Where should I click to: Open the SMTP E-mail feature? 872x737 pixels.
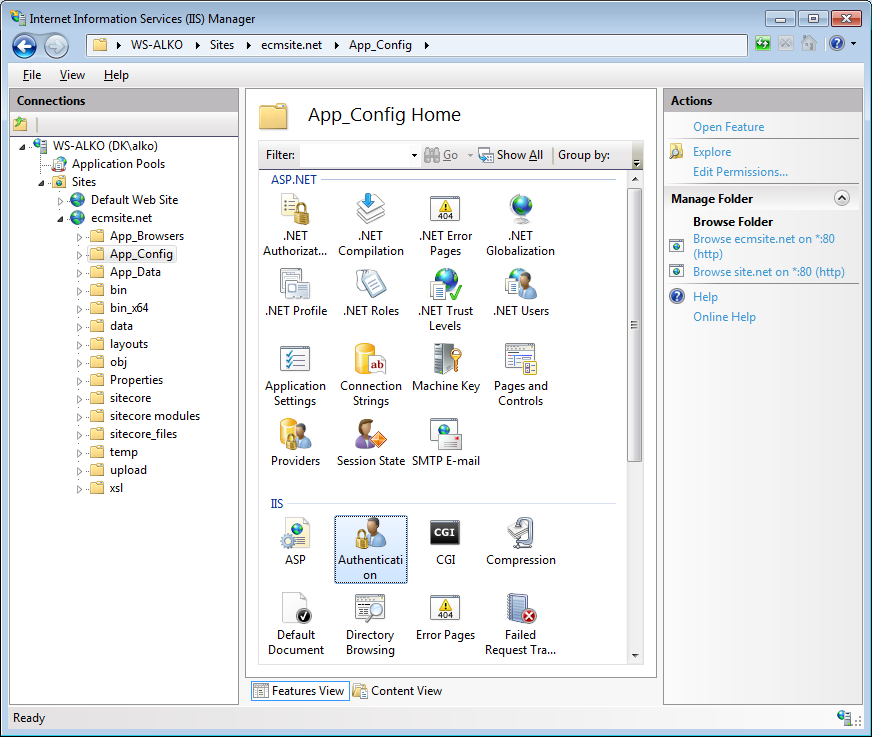(445, 443)
